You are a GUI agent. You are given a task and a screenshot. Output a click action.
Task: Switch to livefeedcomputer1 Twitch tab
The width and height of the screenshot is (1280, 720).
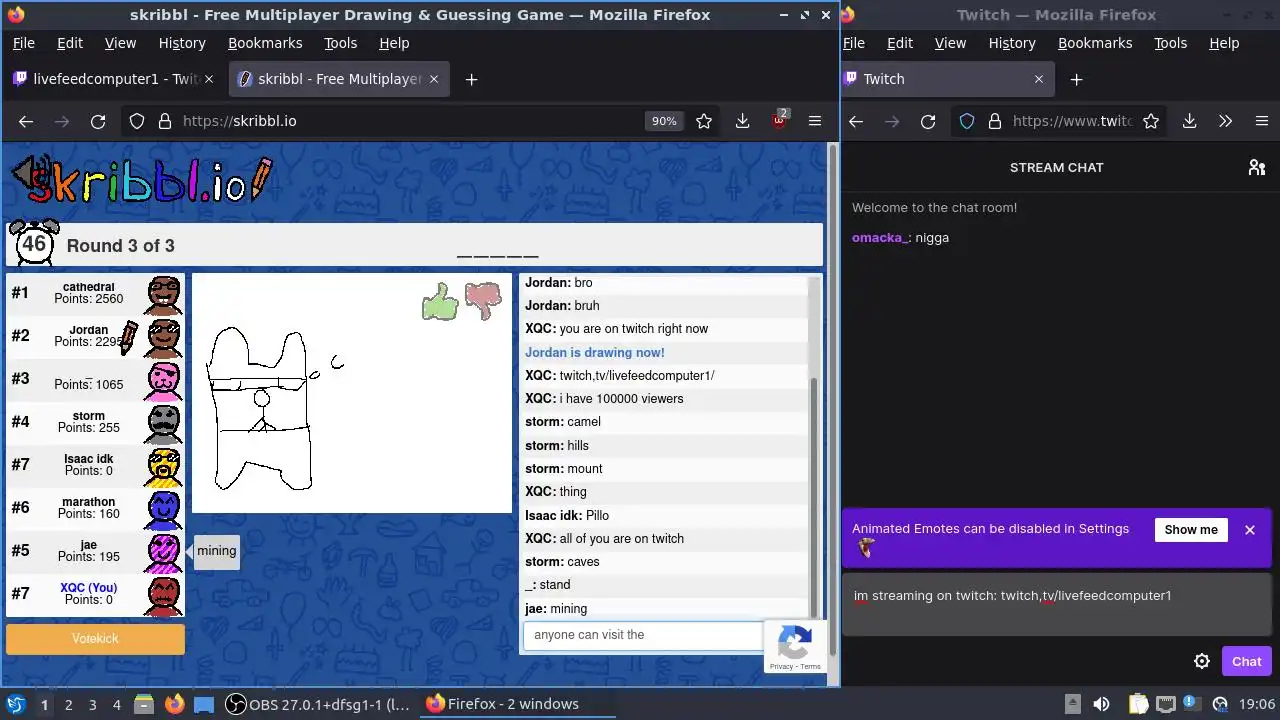[x=116, y=79]
